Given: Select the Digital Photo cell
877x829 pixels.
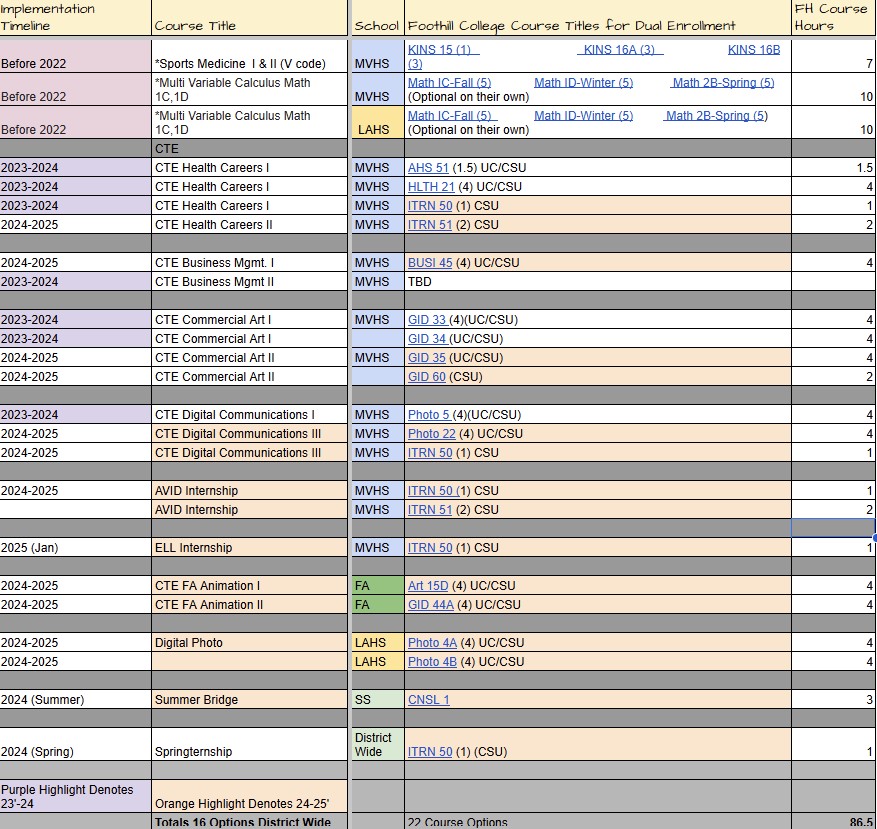Looking at the screenshot, I should (249, 643).
